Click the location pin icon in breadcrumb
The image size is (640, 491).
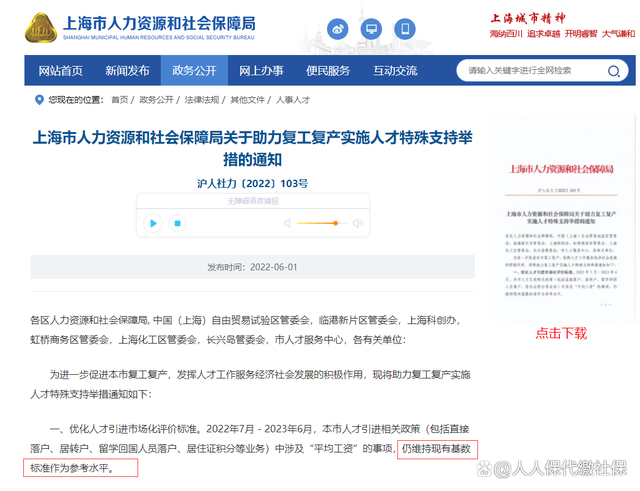39,100
